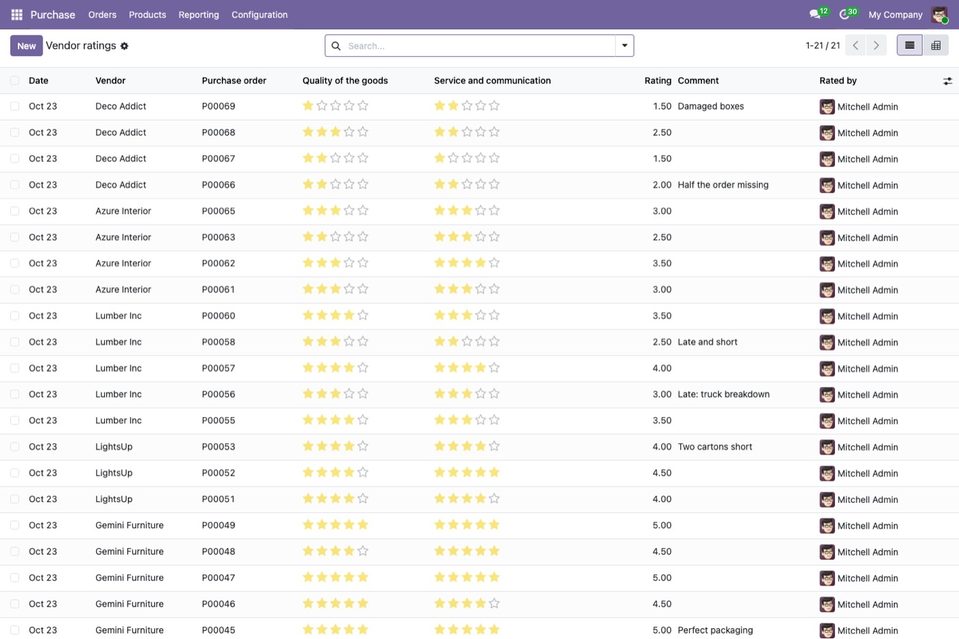Set service to three stars for P00068
Screen dimensions: 959x639
467,132
